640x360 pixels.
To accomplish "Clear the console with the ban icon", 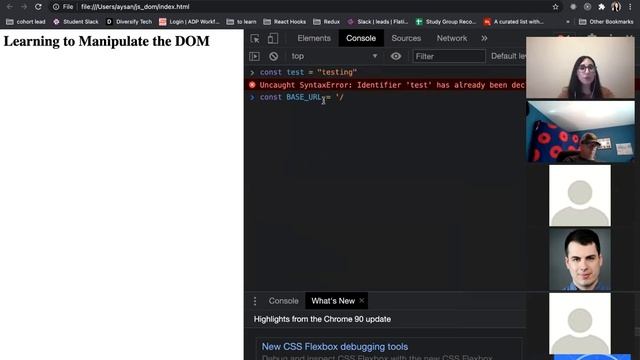I will tap(273, 56).
